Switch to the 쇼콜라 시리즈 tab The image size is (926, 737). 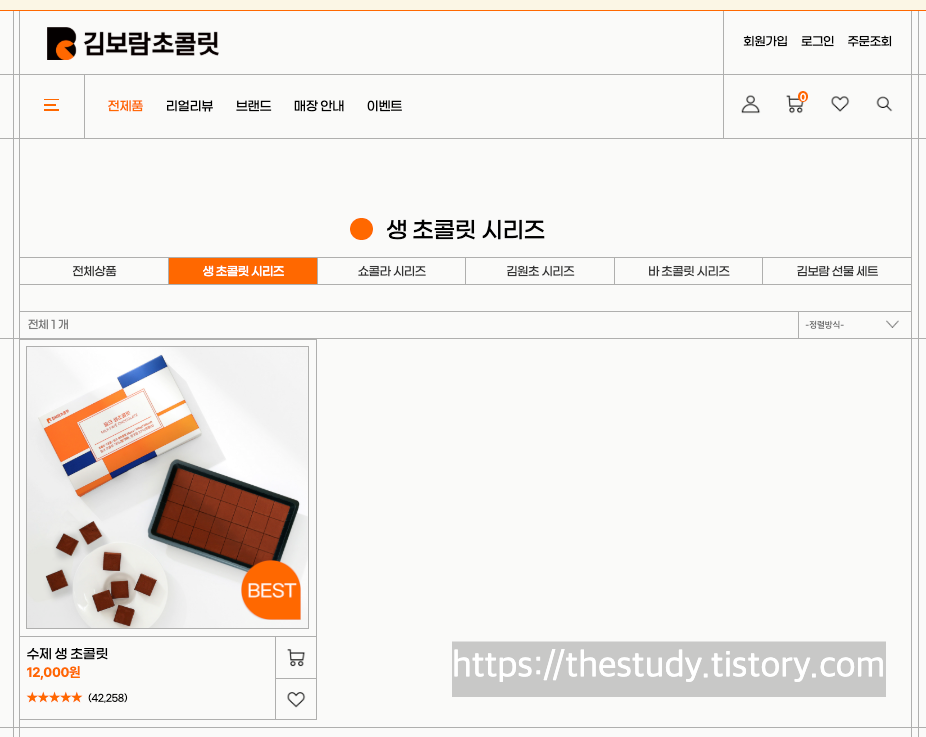pos(392,271)
